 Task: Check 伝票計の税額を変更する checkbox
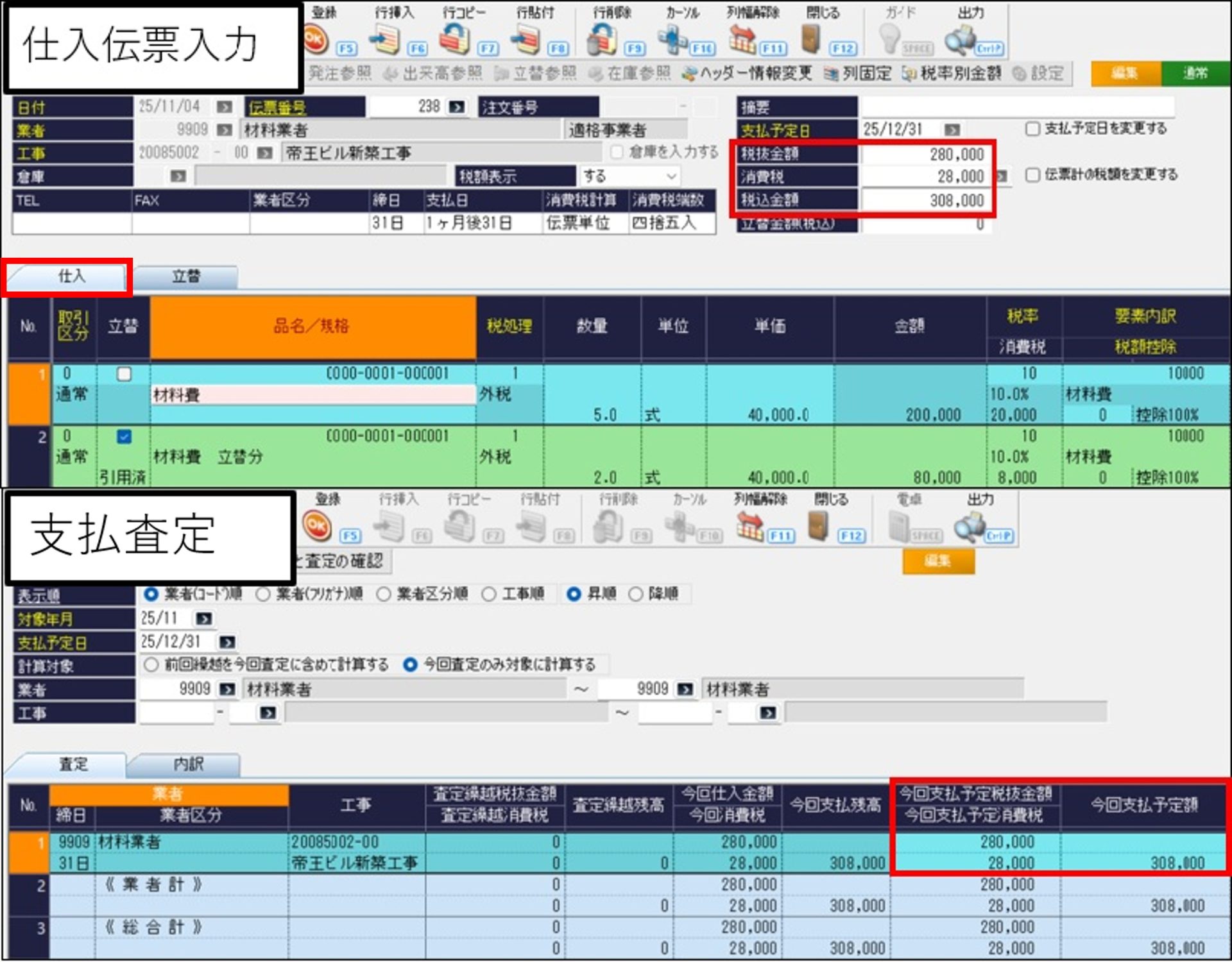tap(1032, 175)
